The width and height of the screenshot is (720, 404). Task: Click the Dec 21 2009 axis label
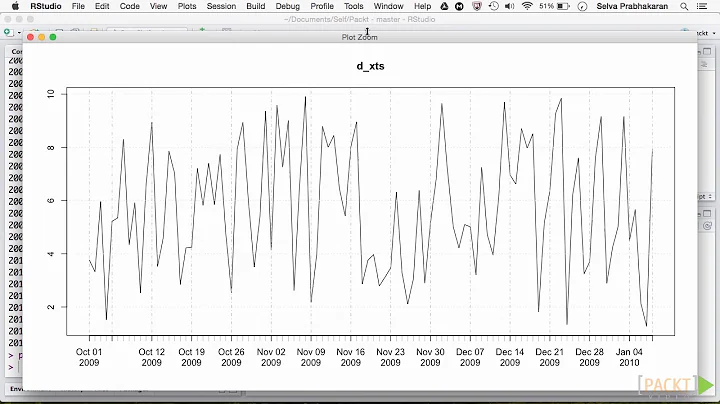pos(550,357)
